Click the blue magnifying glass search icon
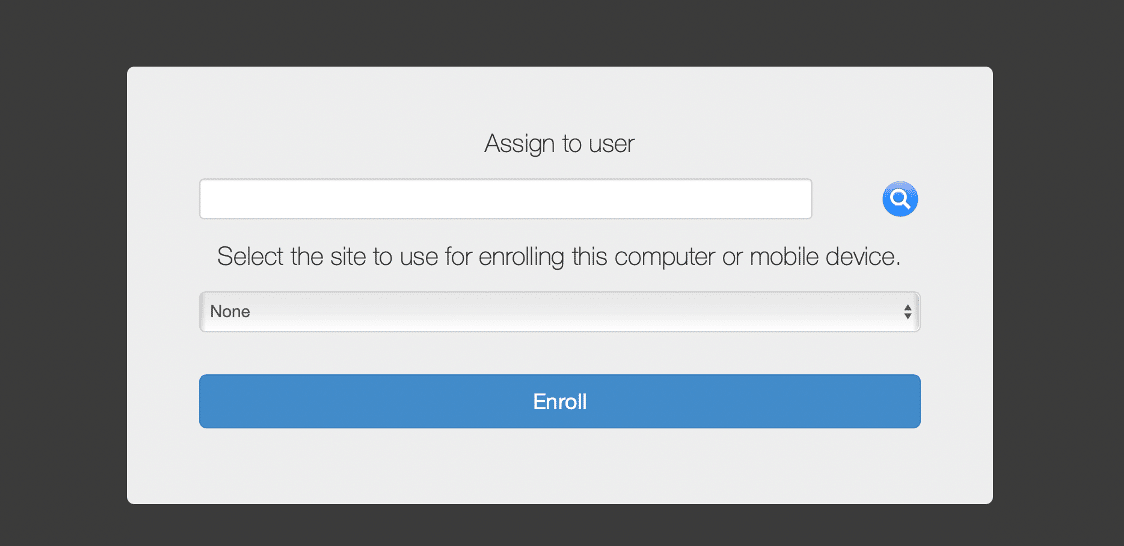 [x=900, y=200]
